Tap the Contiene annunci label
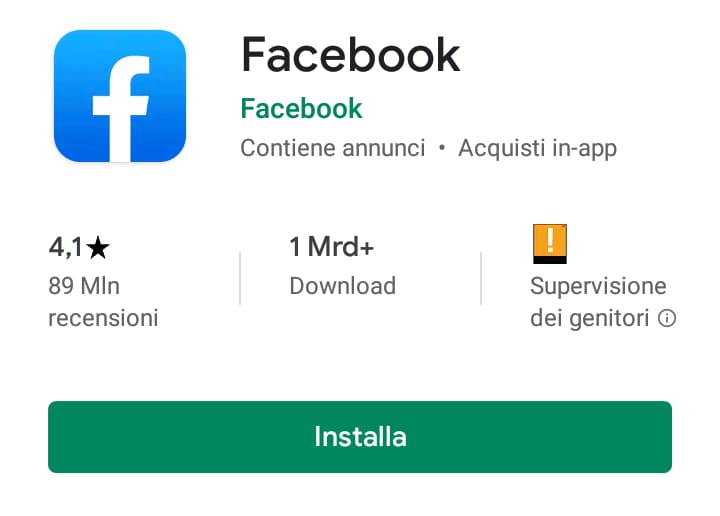720x516 pixels. [332, 148]
